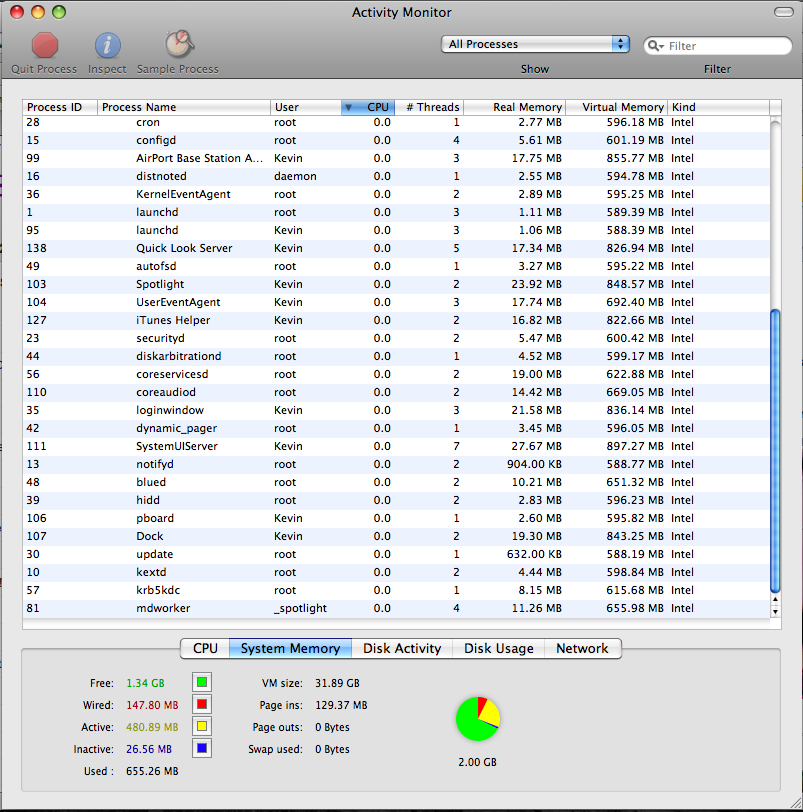Viewport: 803px width, 812px height.
Task: Select the Spotlight process row
Action: [397, 284]
